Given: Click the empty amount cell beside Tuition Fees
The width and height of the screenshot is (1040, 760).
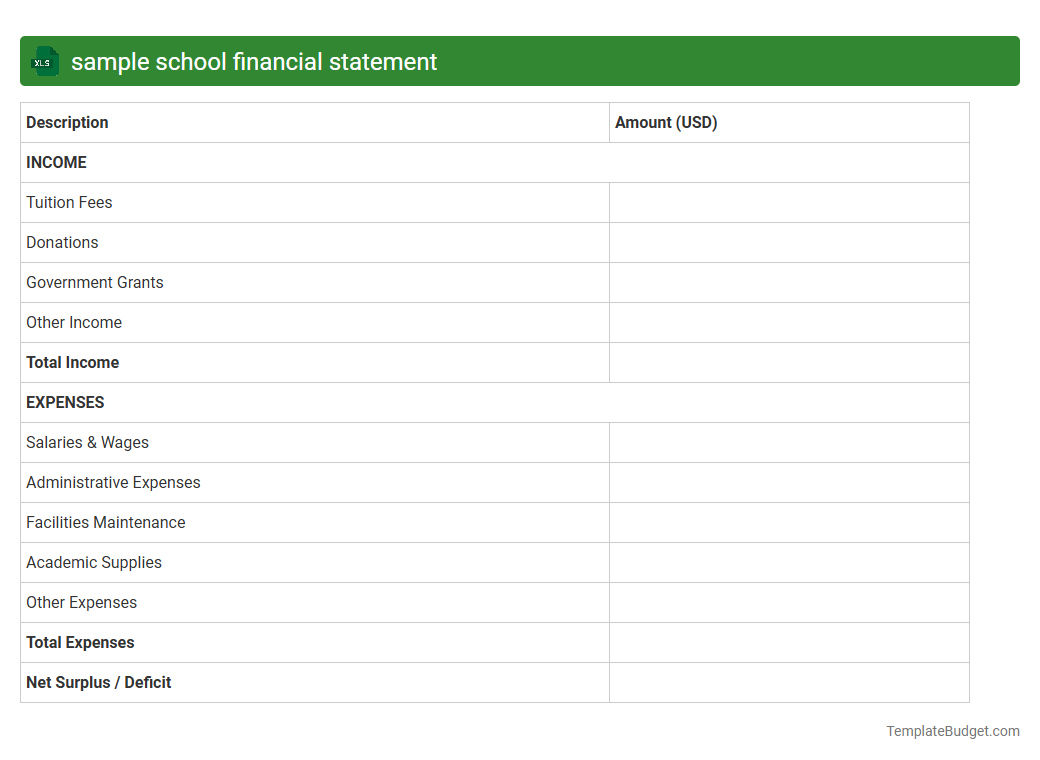Looking at the screenshot, I should 789,202.
